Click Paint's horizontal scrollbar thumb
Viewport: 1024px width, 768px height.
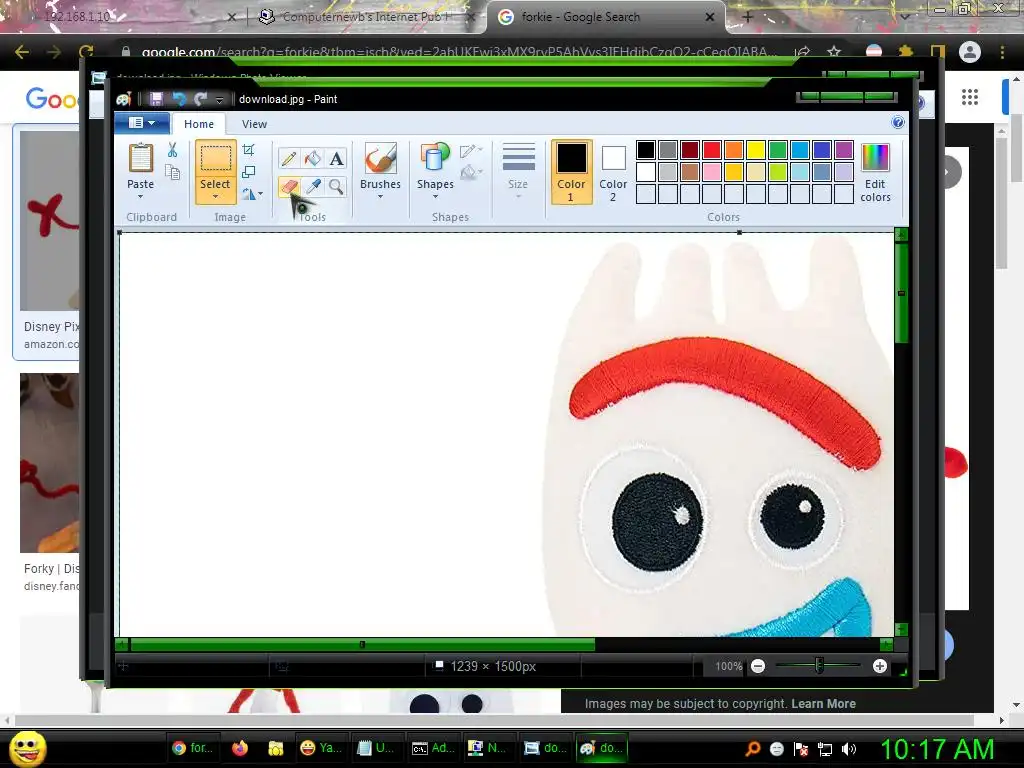pyautogui.click(x=362, y=645)
